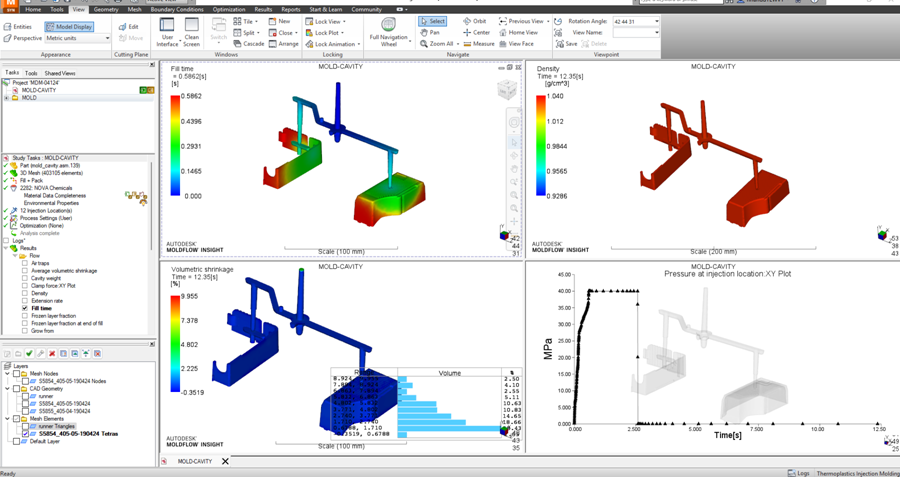Open the Results ribbon tab
The height and width of the screenshot is (477, 900).
pyautogui.click(x=263, y=9)
